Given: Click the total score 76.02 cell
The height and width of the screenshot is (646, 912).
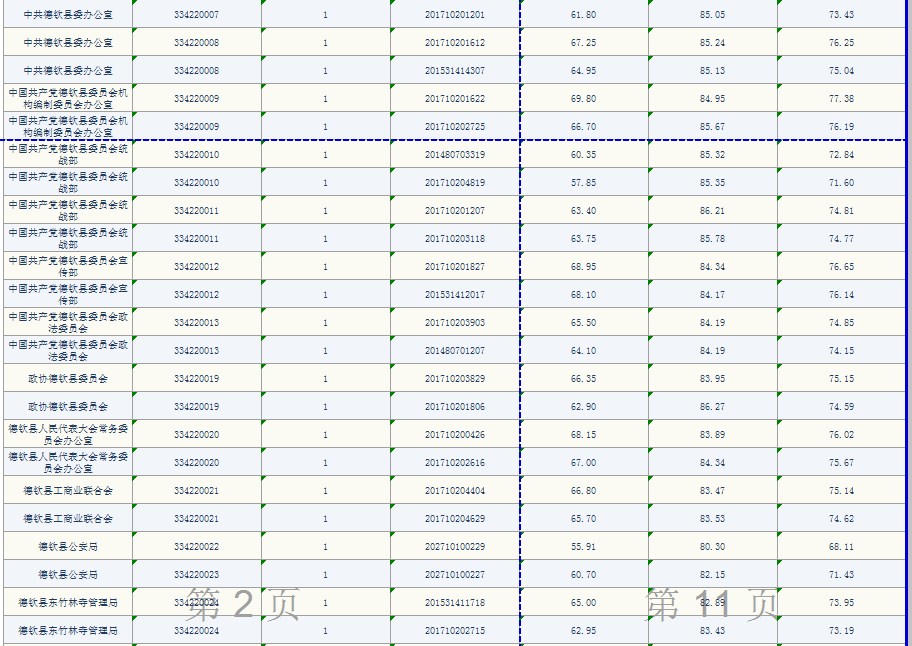Looking at the screenshot, I should pyautogui.click(x=841, y=435).
